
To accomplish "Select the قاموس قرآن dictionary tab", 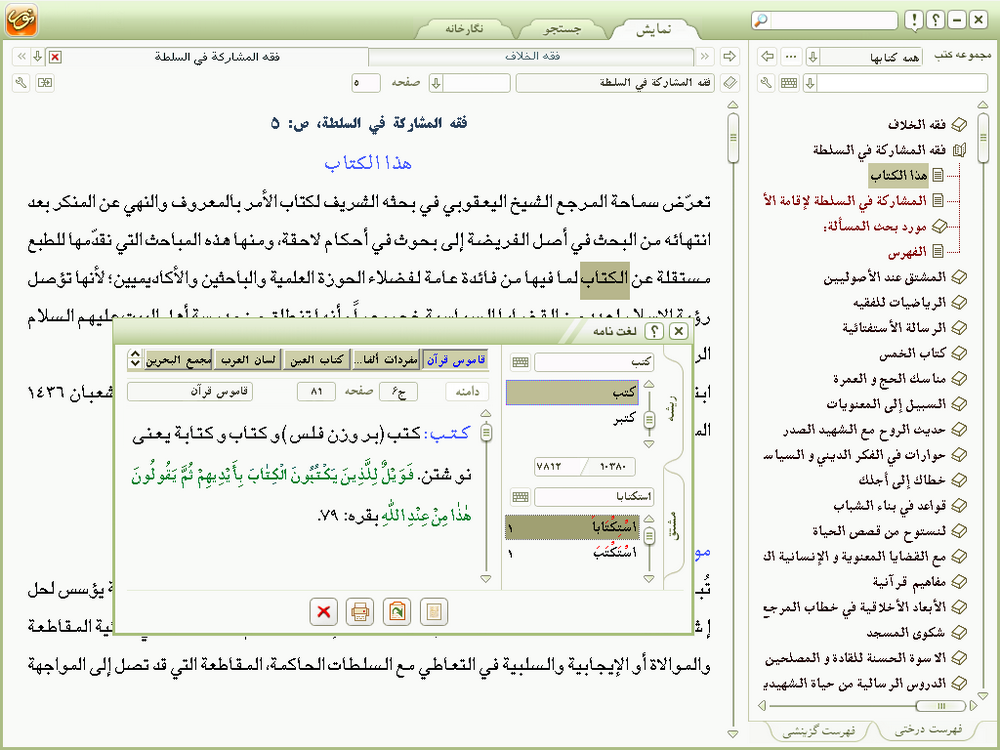I will coord(455,360).
